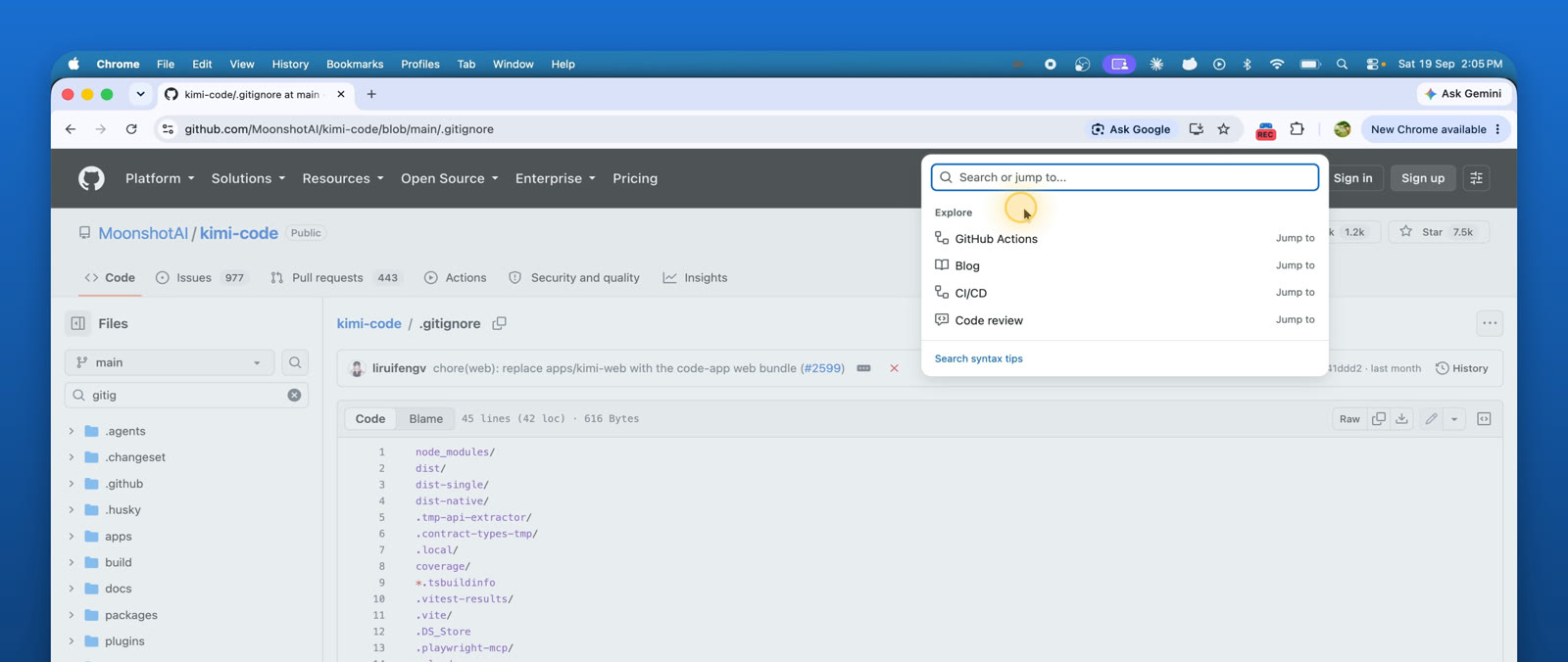This screenshot has width=1568, height=662.
Task: Go back to previous page
Action: [x=71, y=129]
